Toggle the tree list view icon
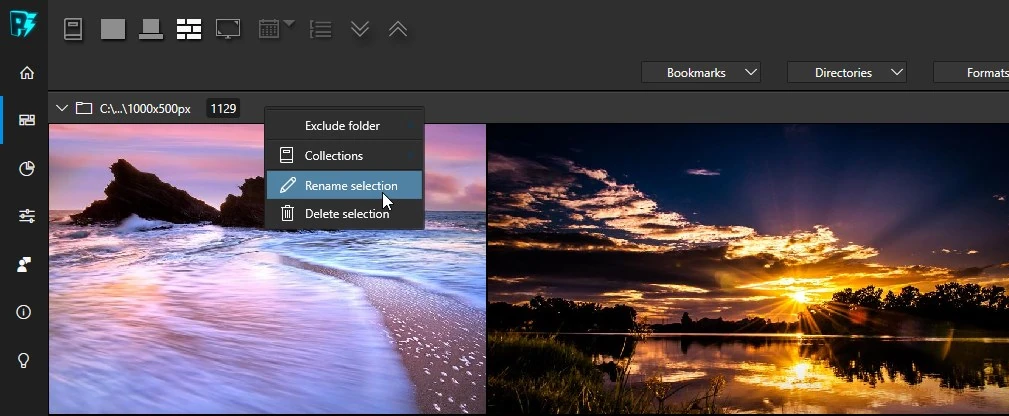 (320, 29)
